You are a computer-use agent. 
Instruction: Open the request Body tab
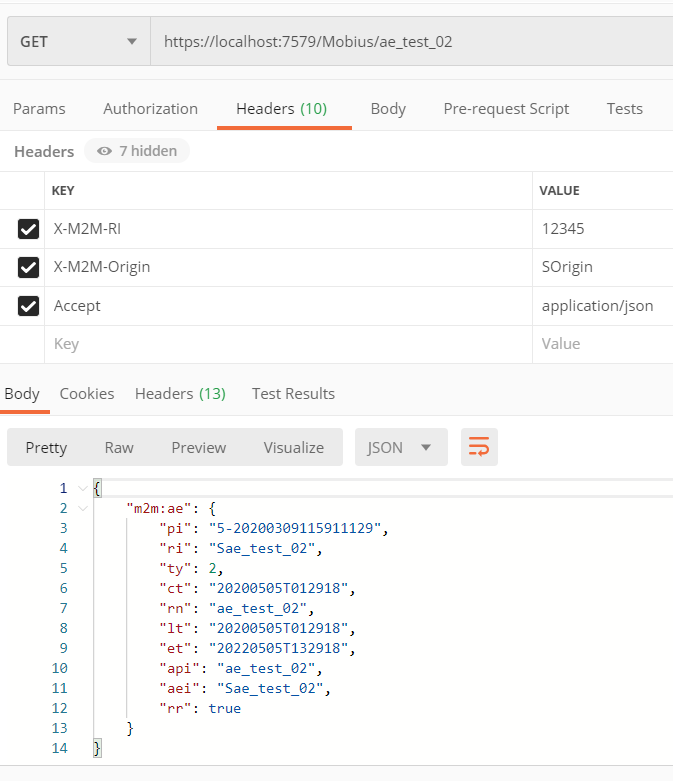387,109
